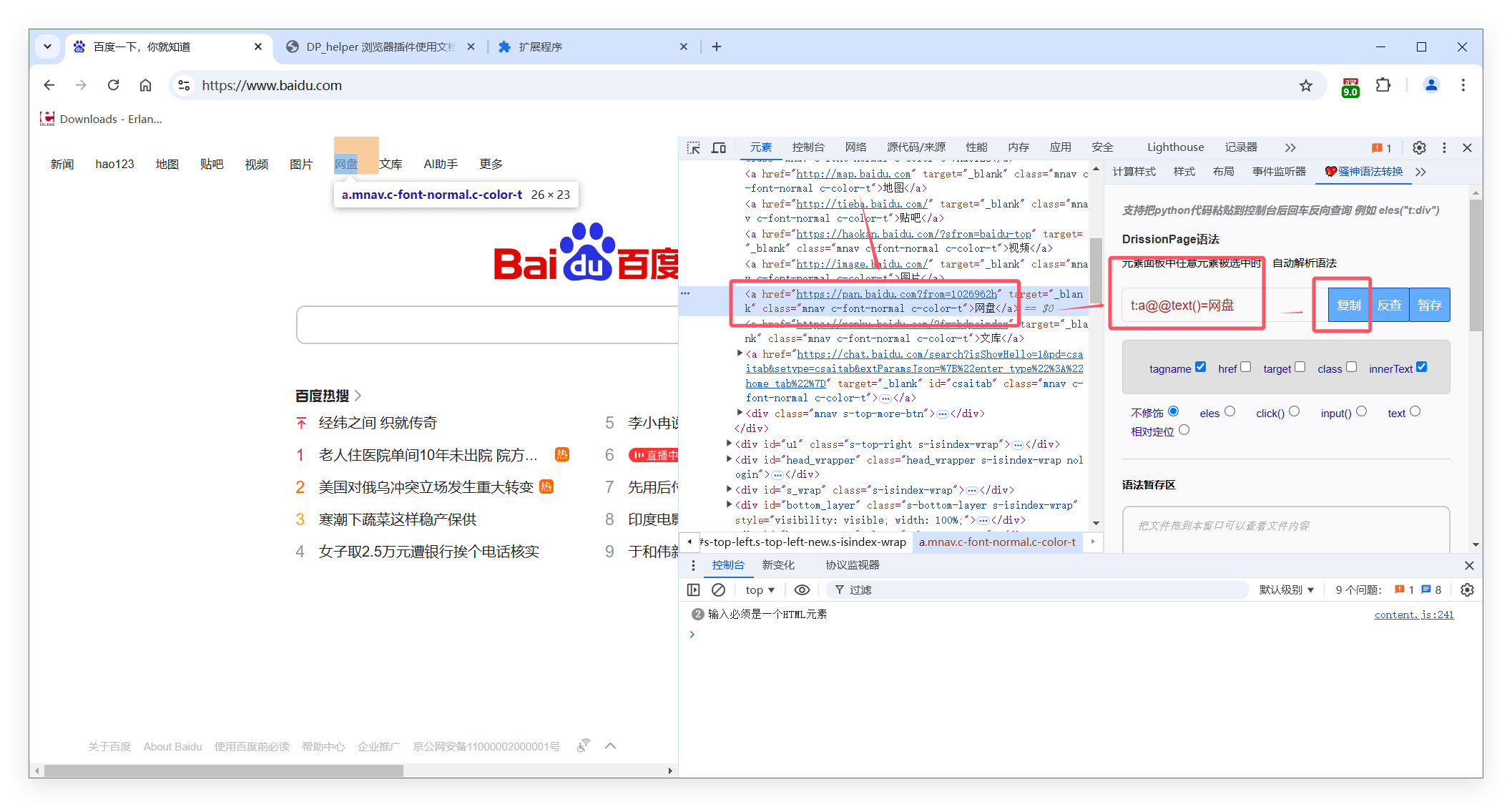Click the 暂存 button

click(x=1430, y=305)
